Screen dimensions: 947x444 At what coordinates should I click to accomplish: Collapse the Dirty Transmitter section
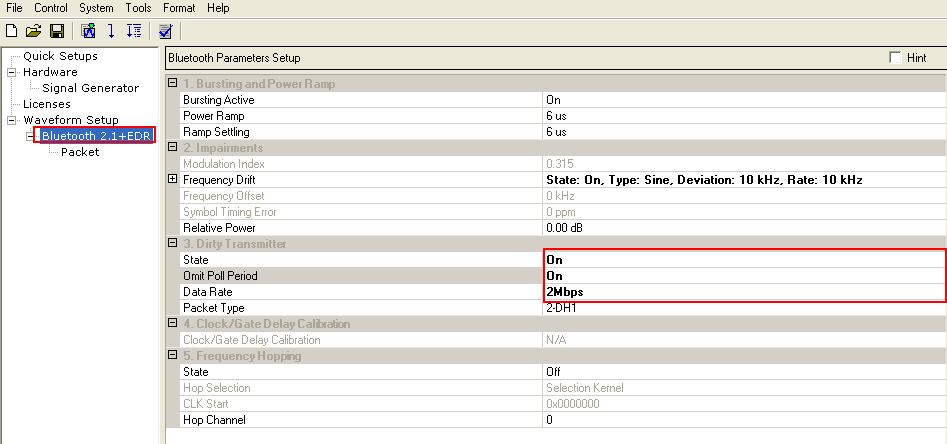pos(173,243)
